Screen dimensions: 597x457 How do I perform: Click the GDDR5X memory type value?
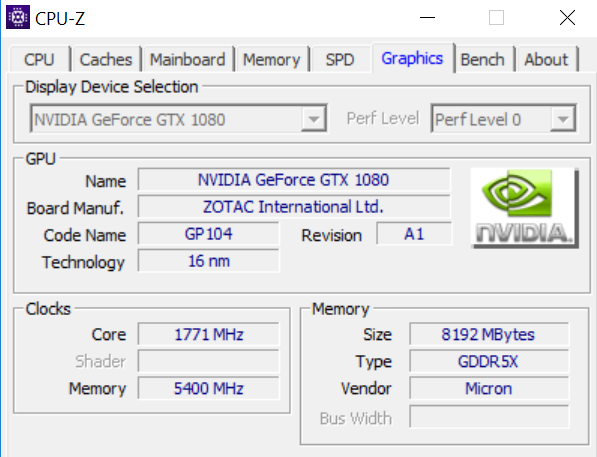(x=489, y=361)
